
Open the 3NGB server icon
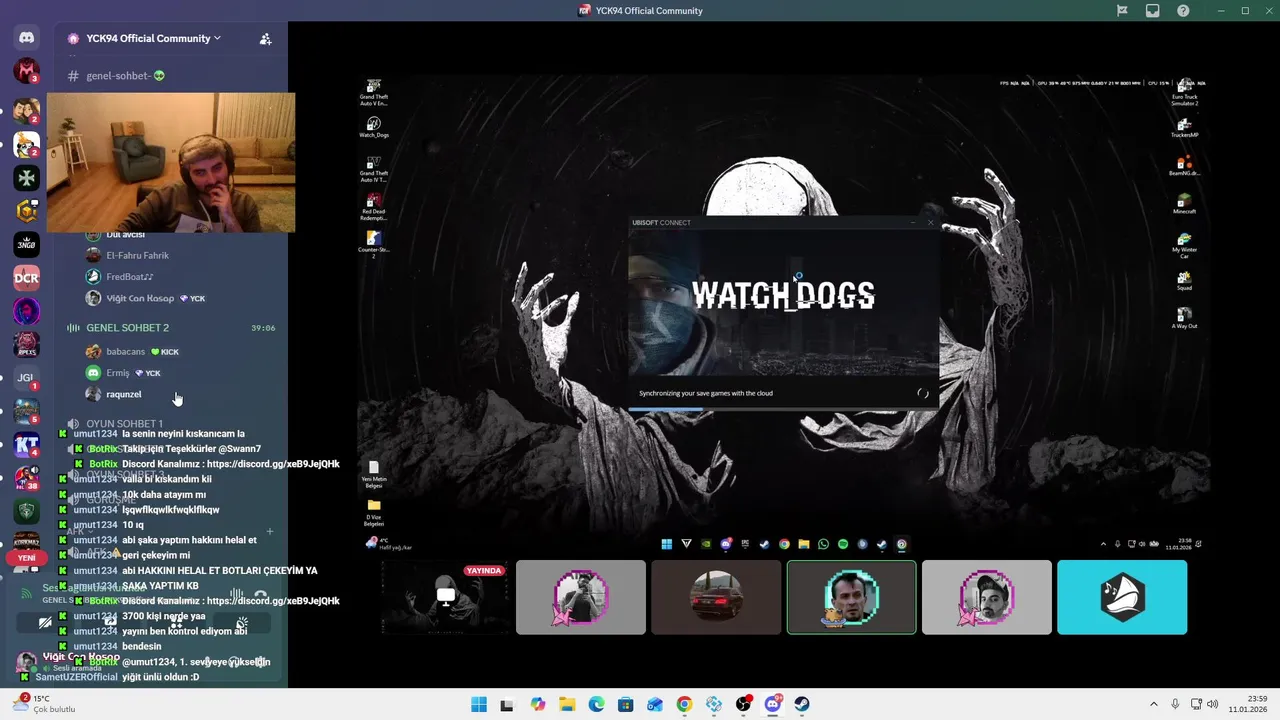click(x=27, y=244)
